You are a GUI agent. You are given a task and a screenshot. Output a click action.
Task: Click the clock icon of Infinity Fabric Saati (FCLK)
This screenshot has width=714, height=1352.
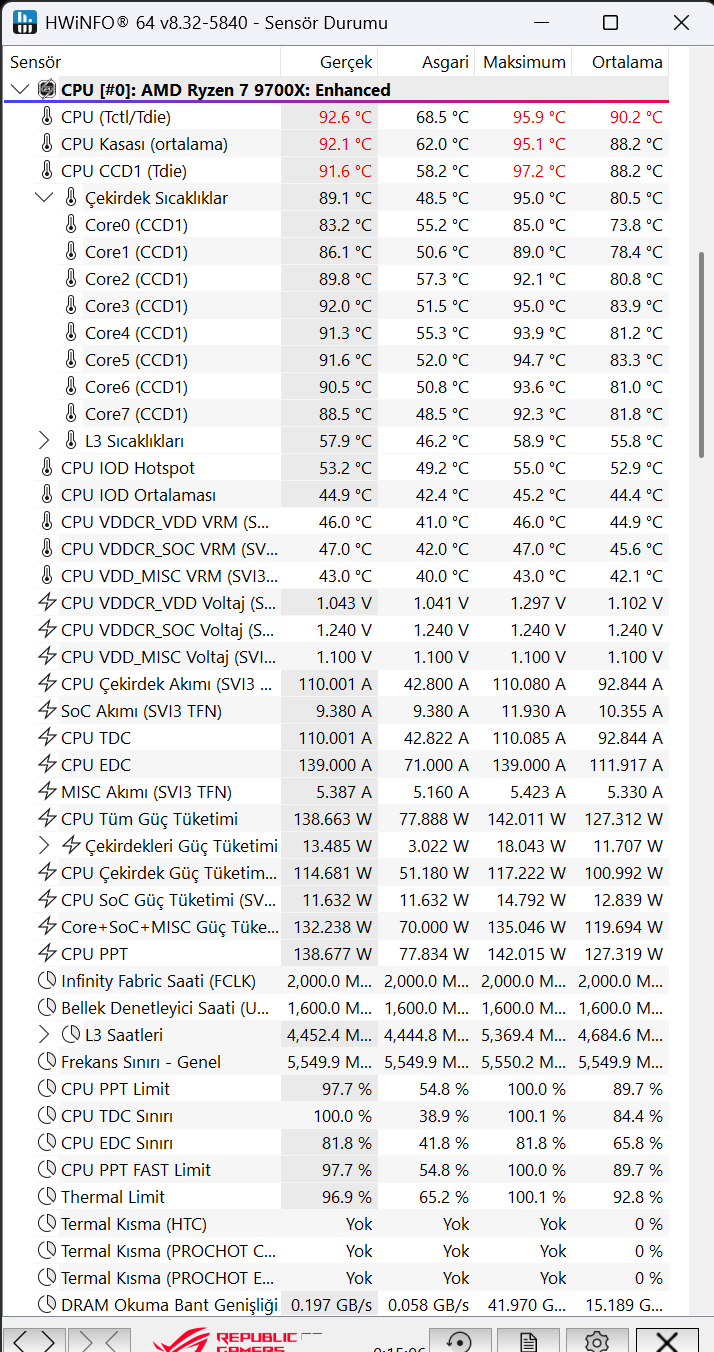[x=47, y=981]
